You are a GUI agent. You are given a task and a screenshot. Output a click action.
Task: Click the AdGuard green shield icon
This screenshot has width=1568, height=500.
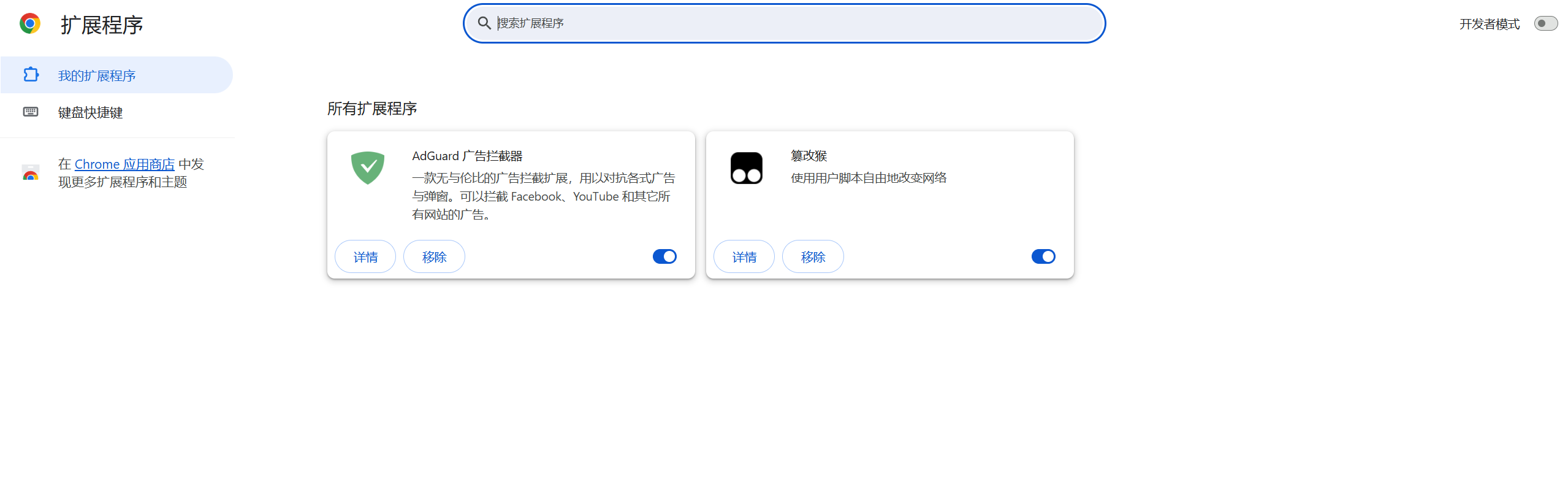(368, 167)
